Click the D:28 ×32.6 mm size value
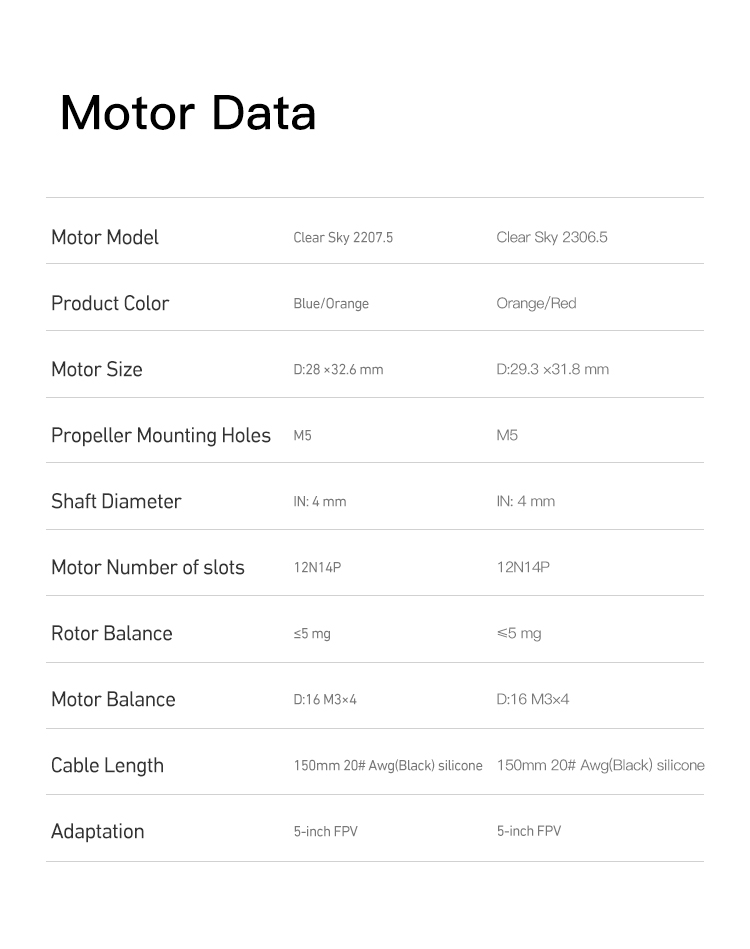 click(x=338, y=369)
